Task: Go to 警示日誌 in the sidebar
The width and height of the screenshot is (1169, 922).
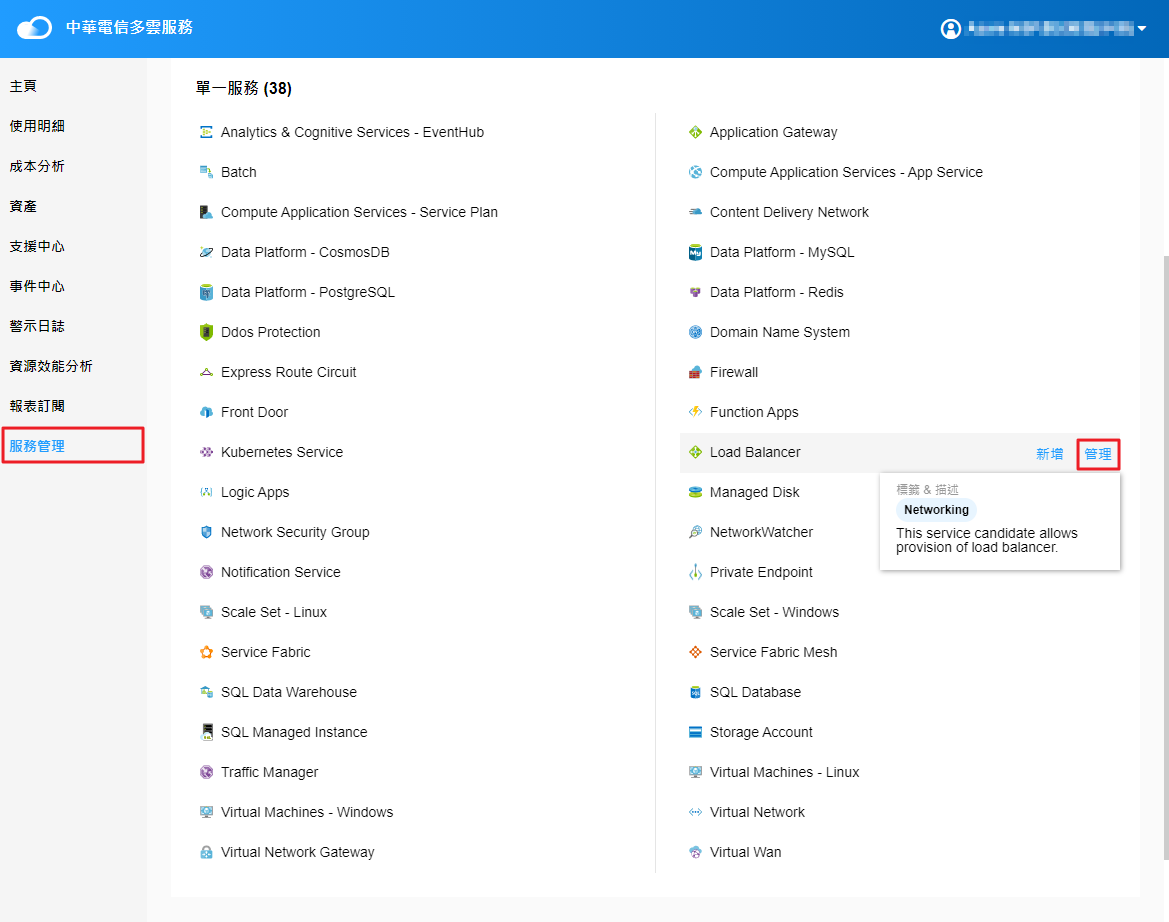Action: pos(37,326)
